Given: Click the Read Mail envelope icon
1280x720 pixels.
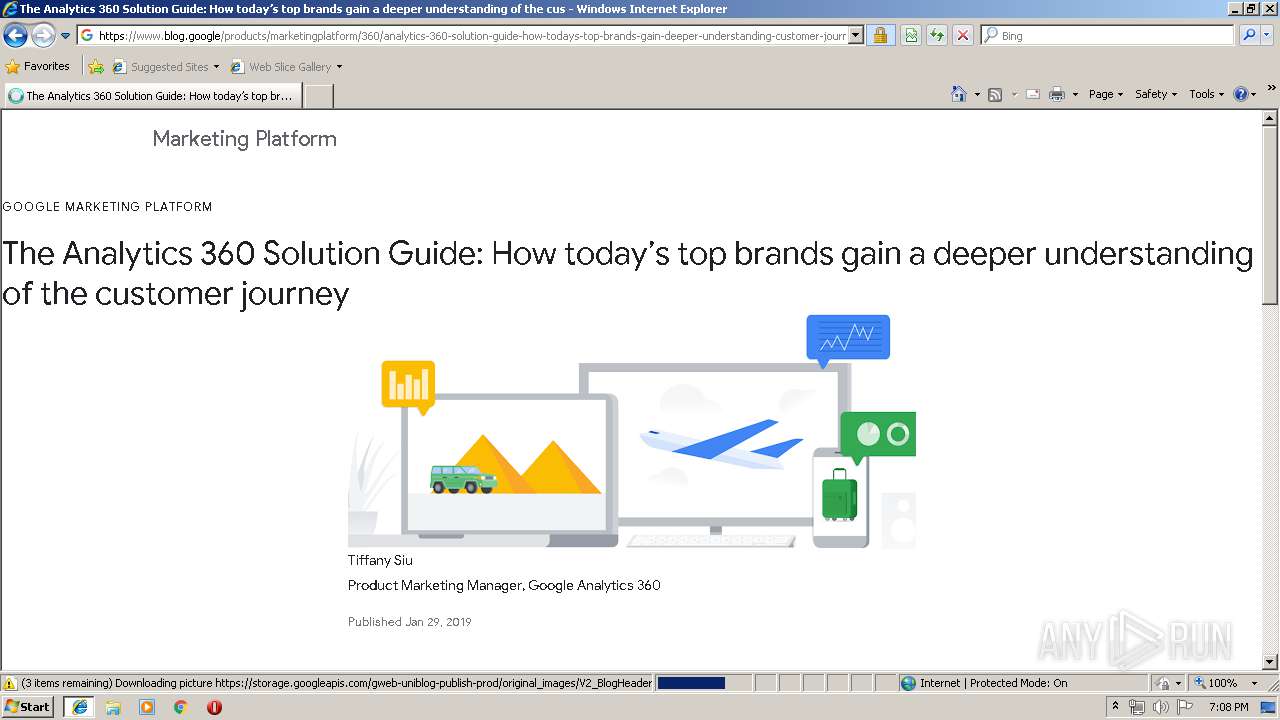Looking at the screenshot, I should pos(1033,94).
